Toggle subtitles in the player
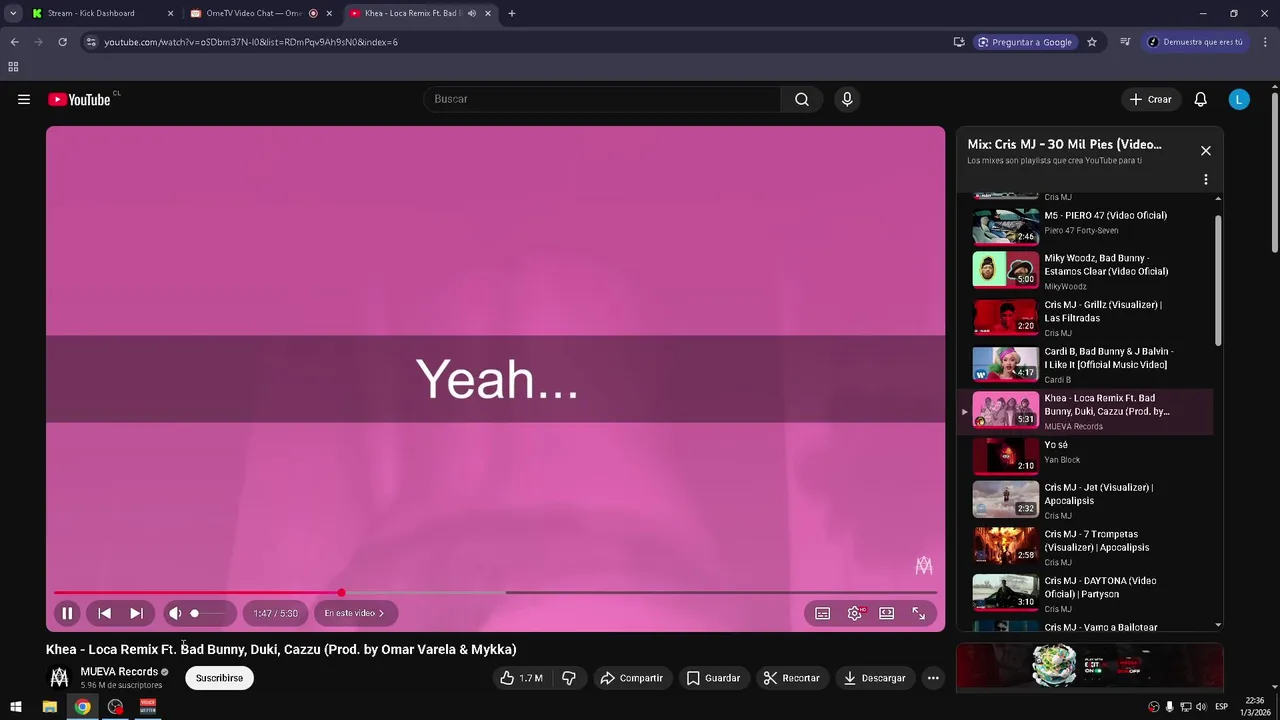The height and width of the screenshot is (720, 1280). (x=822, y=613)
